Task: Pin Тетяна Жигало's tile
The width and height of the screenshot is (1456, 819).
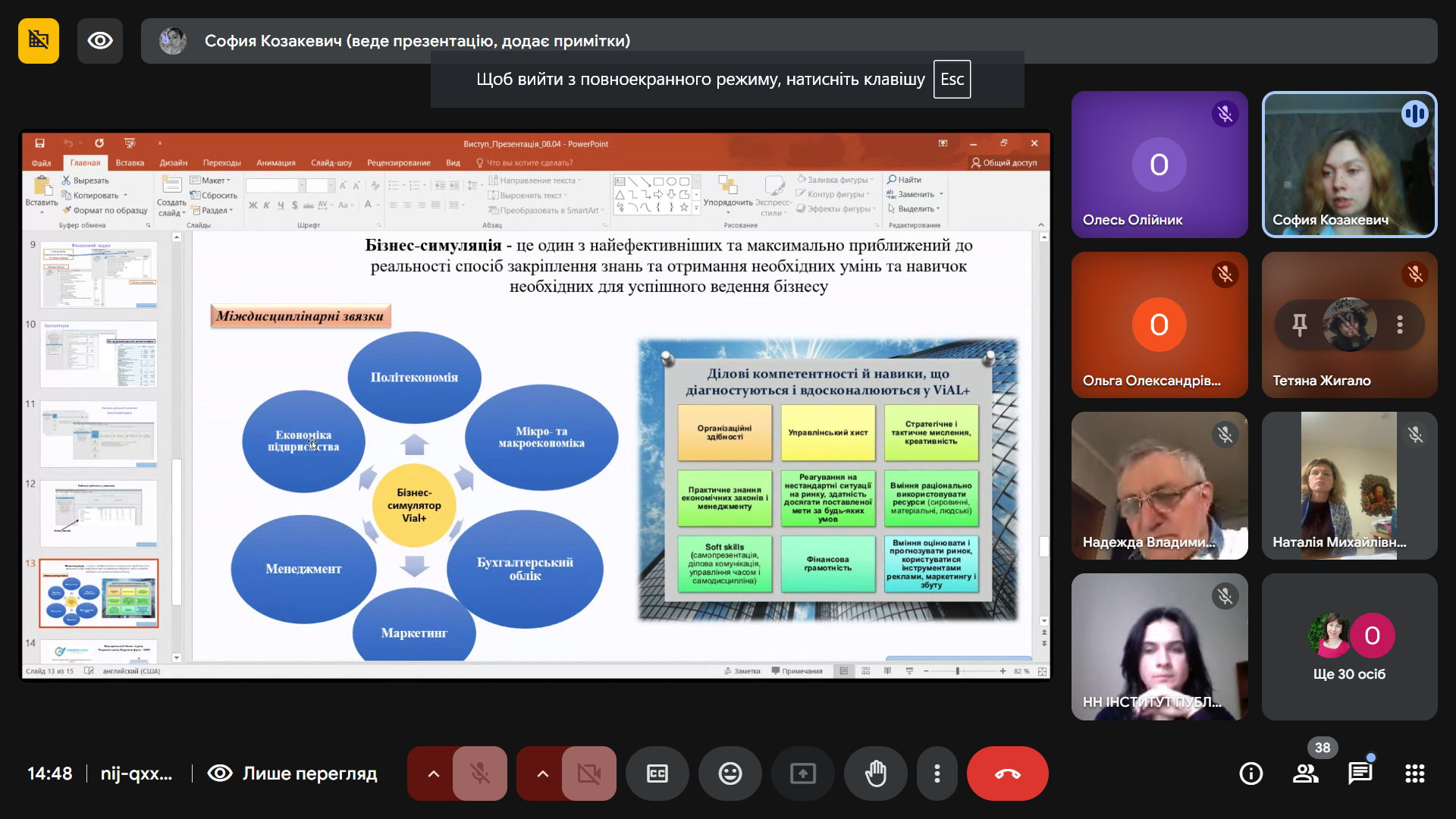Action: (1300, 325)
